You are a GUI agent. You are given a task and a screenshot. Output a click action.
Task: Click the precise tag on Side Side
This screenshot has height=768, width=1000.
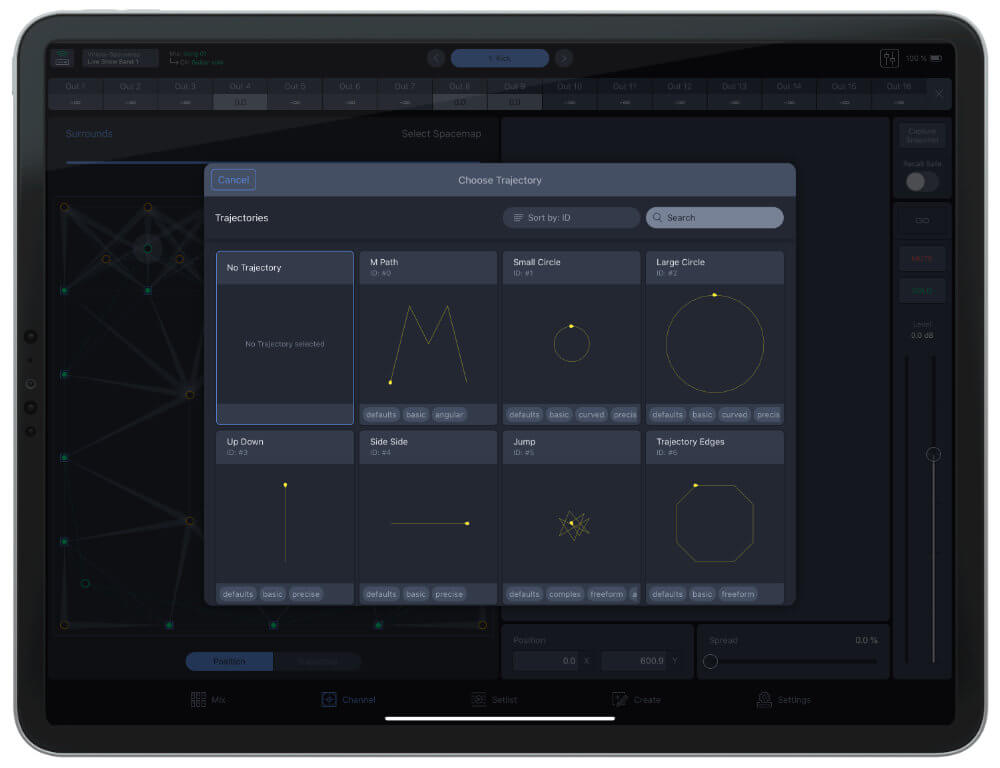click(x=449, y=594)
